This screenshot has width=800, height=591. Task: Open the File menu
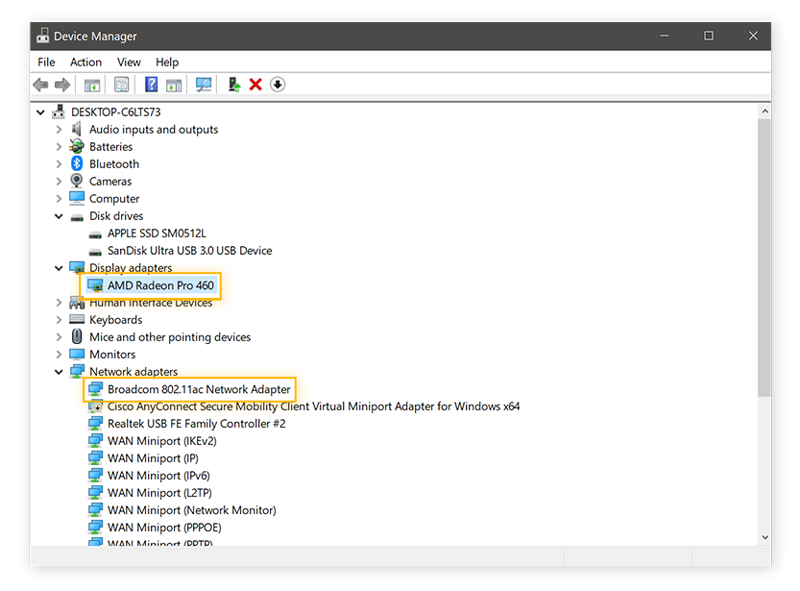pyautogui.click(x=46, y=62)
